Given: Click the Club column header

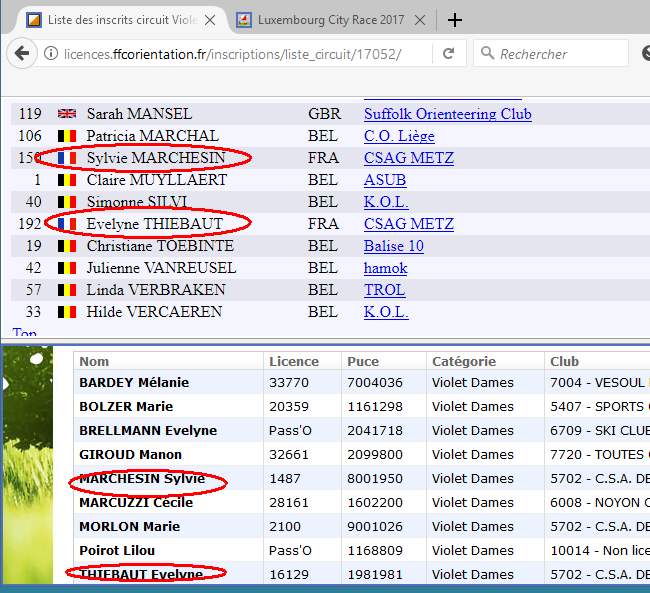Looking at the screenshot, I should point(564,361).
